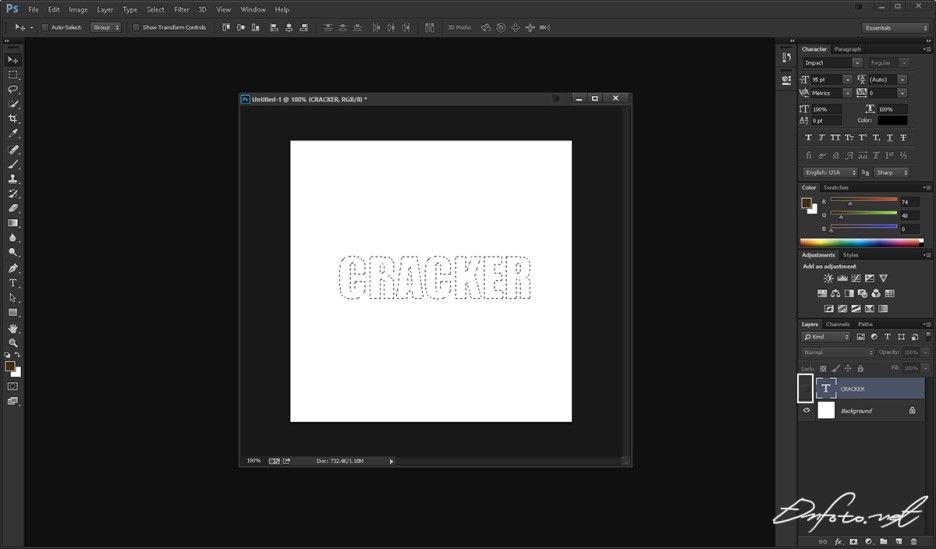
Task: Select the Zoom tool
Action: coord(13,343)
